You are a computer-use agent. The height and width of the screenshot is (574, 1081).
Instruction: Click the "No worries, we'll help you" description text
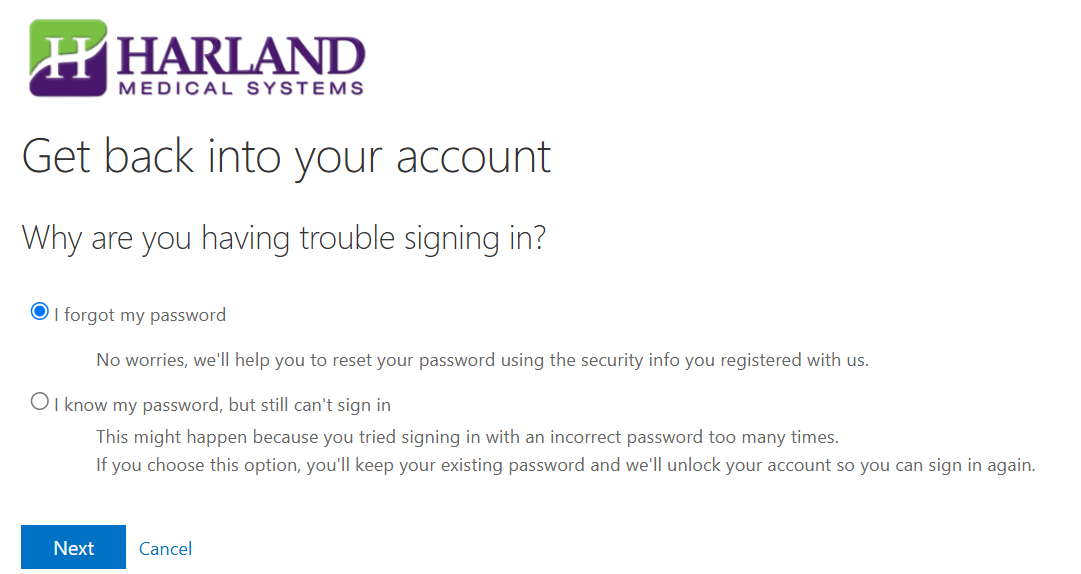pyautogui.click(x=482, y=360)
